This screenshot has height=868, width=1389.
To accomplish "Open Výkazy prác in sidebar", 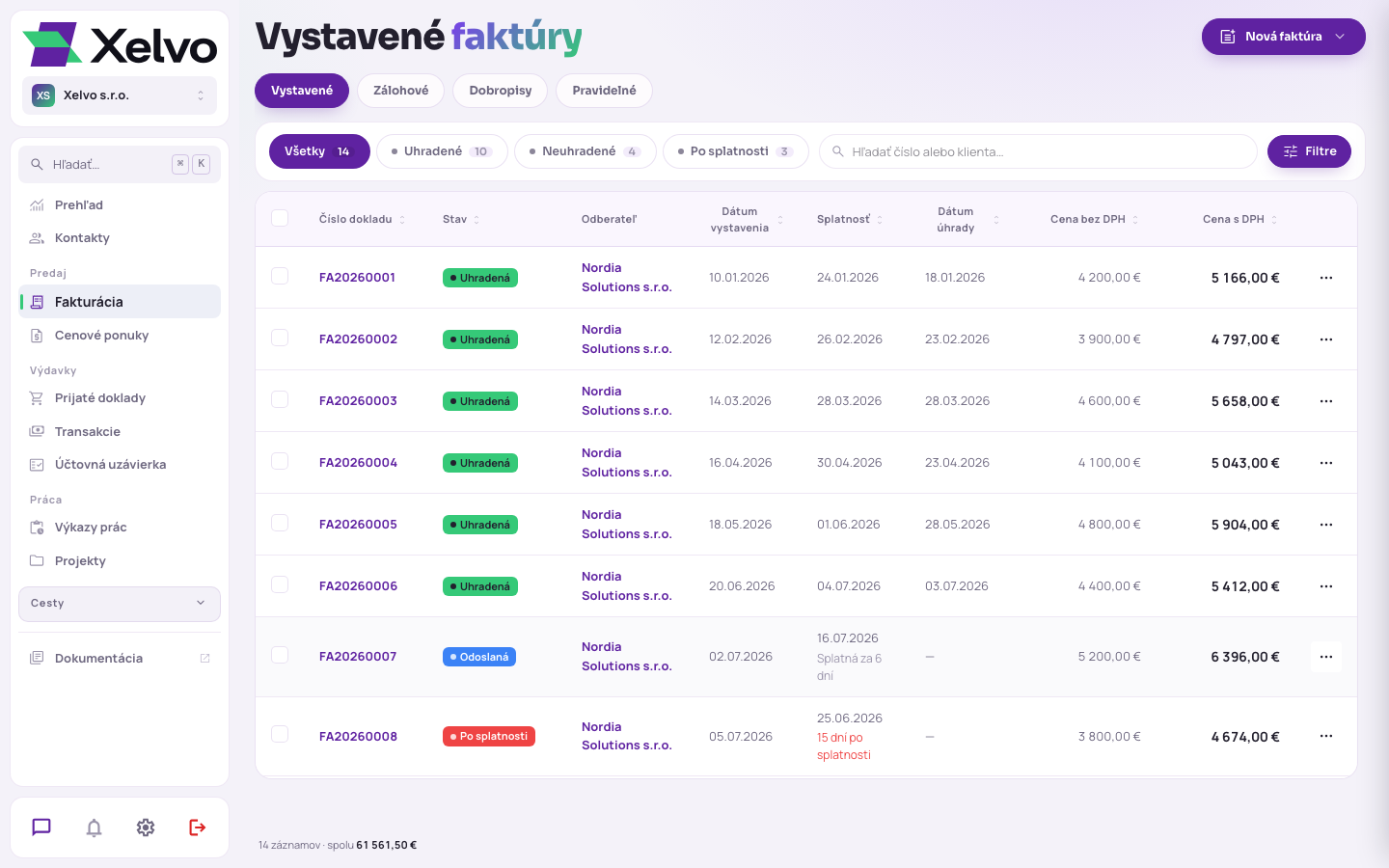I will point(120,528).
